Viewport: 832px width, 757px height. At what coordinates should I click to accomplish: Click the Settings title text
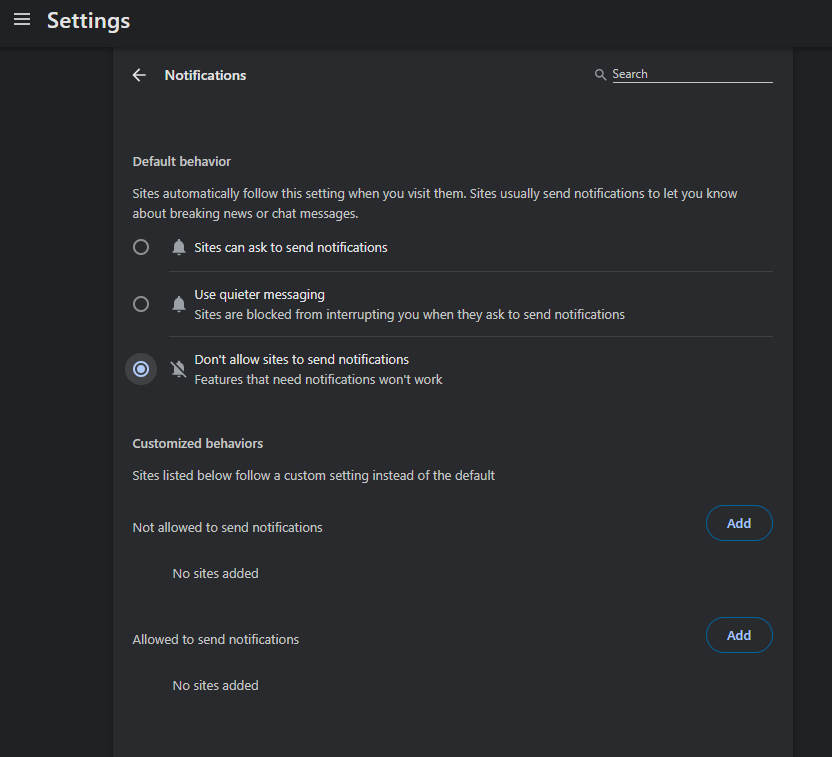(89, 21)
